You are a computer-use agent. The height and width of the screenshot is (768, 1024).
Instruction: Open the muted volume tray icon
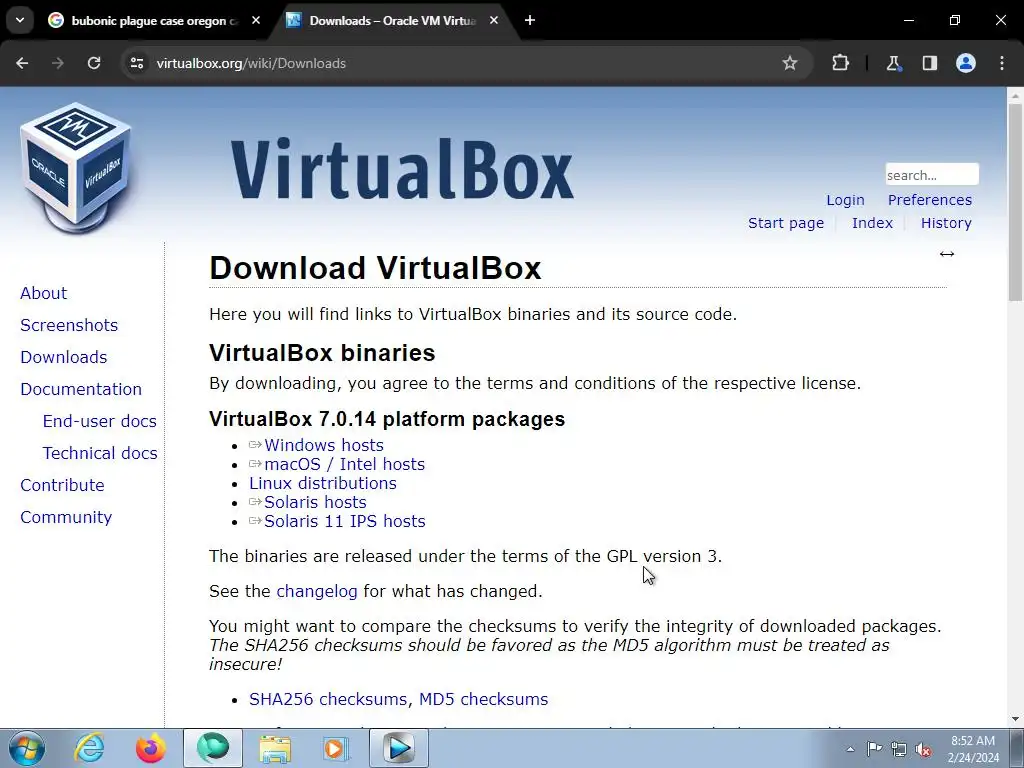click(x=923, y=749)
